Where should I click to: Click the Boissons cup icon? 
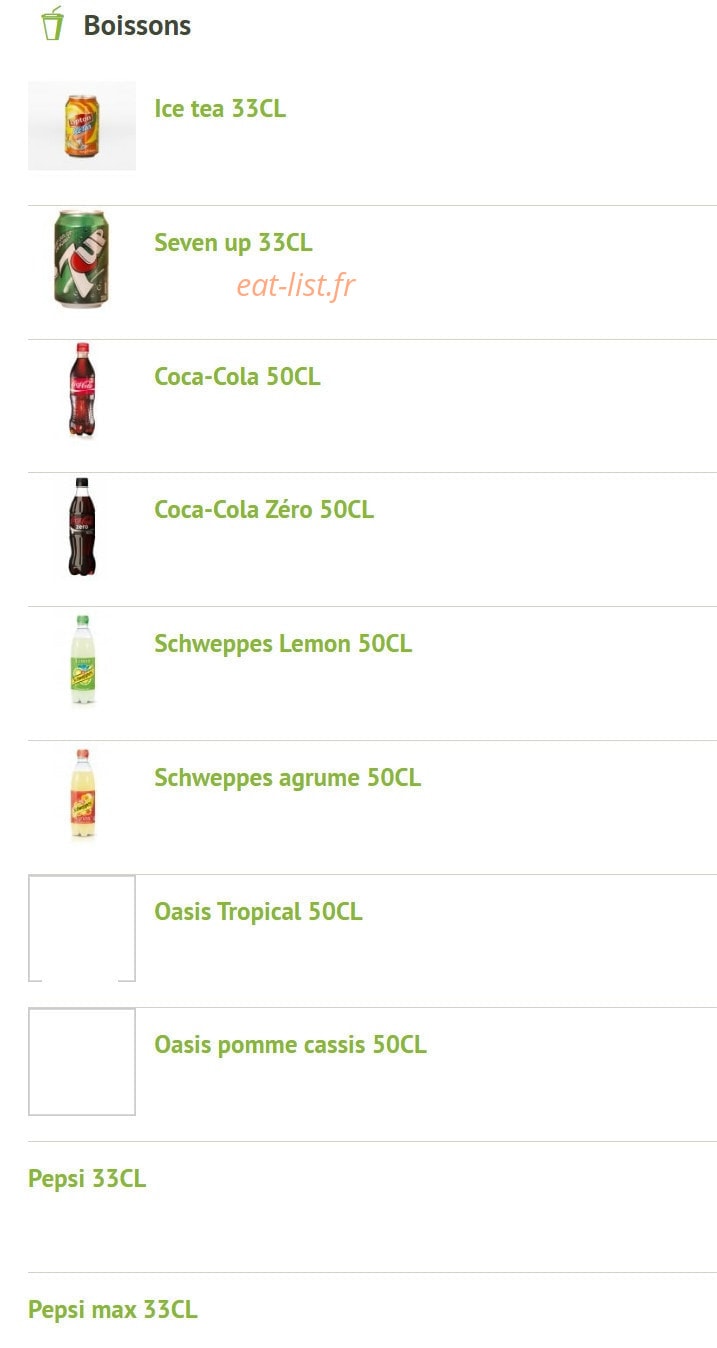(52, 24)
